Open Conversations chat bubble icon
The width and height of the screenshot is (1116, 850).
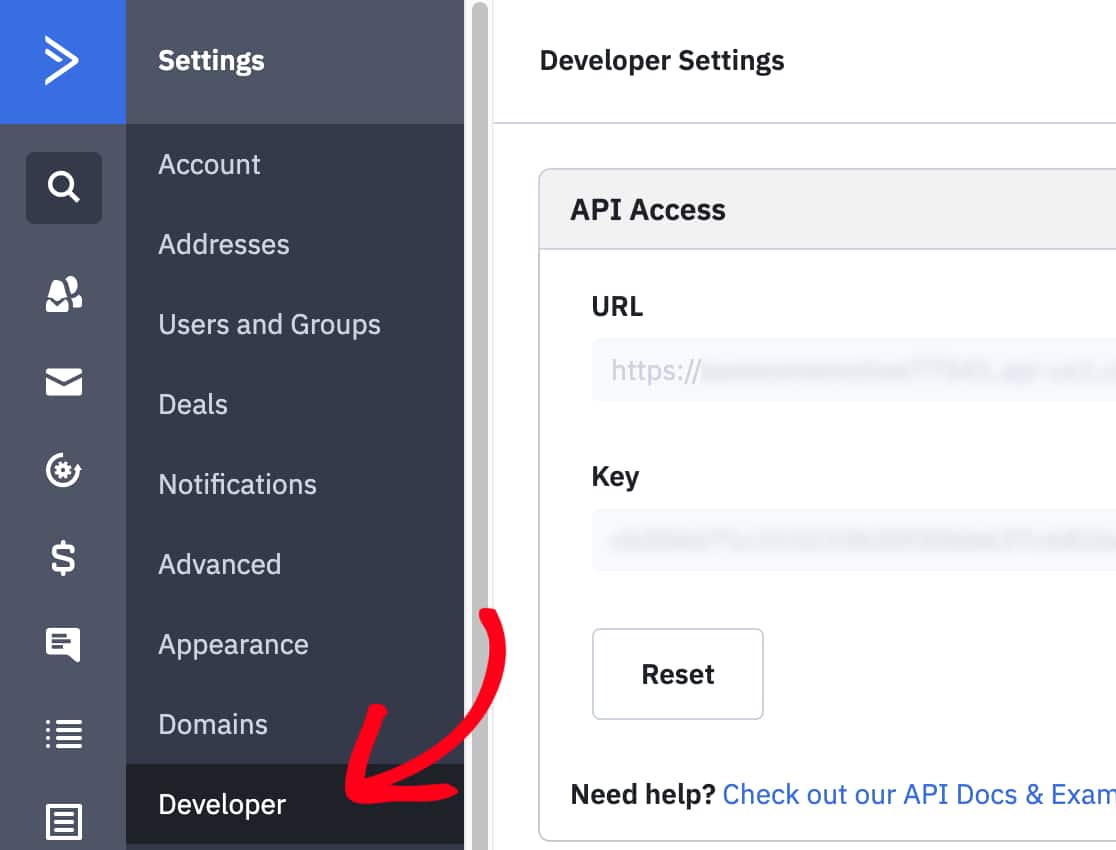pos(63,645)
